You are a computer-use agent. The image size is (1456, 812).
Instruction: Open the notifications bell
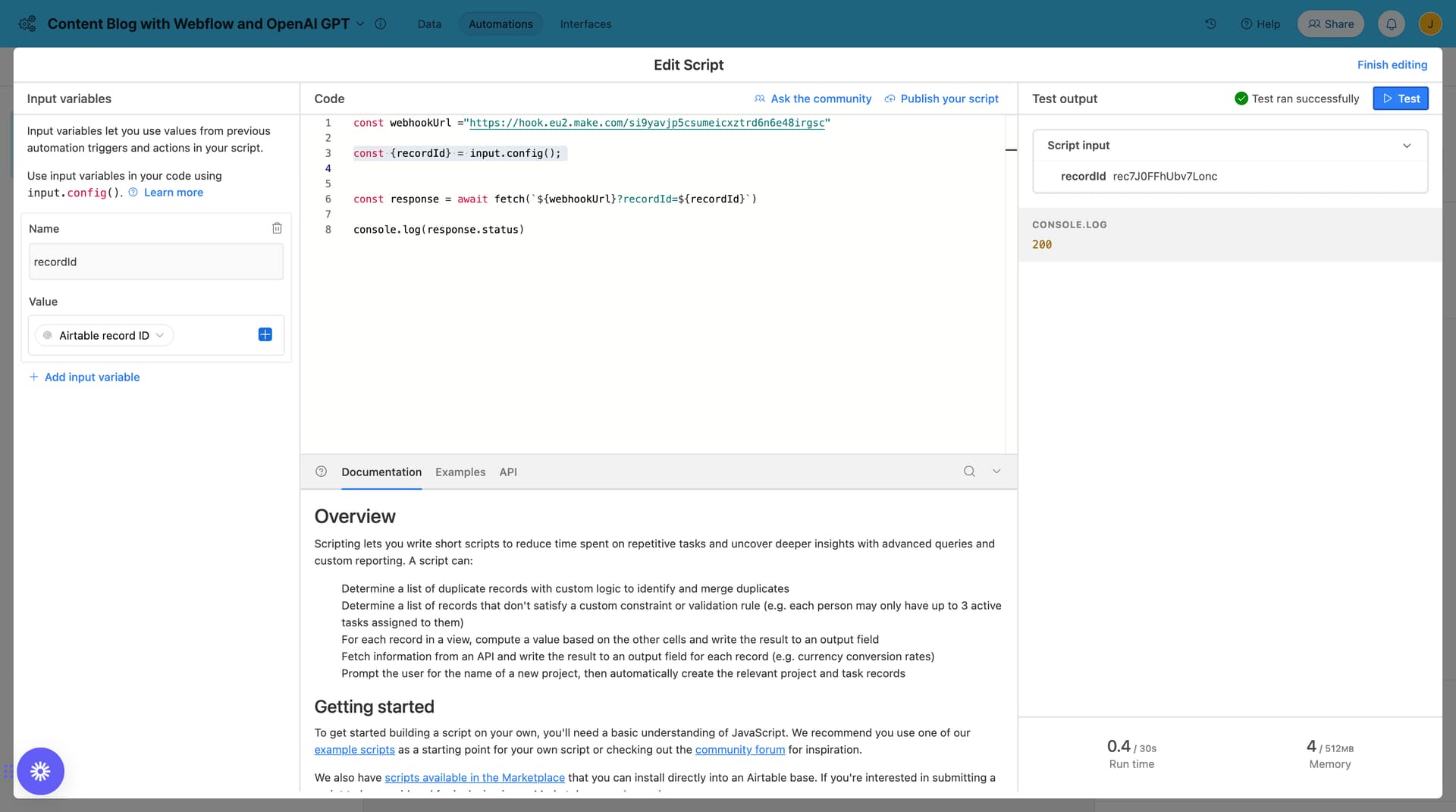click(1391, 24)
